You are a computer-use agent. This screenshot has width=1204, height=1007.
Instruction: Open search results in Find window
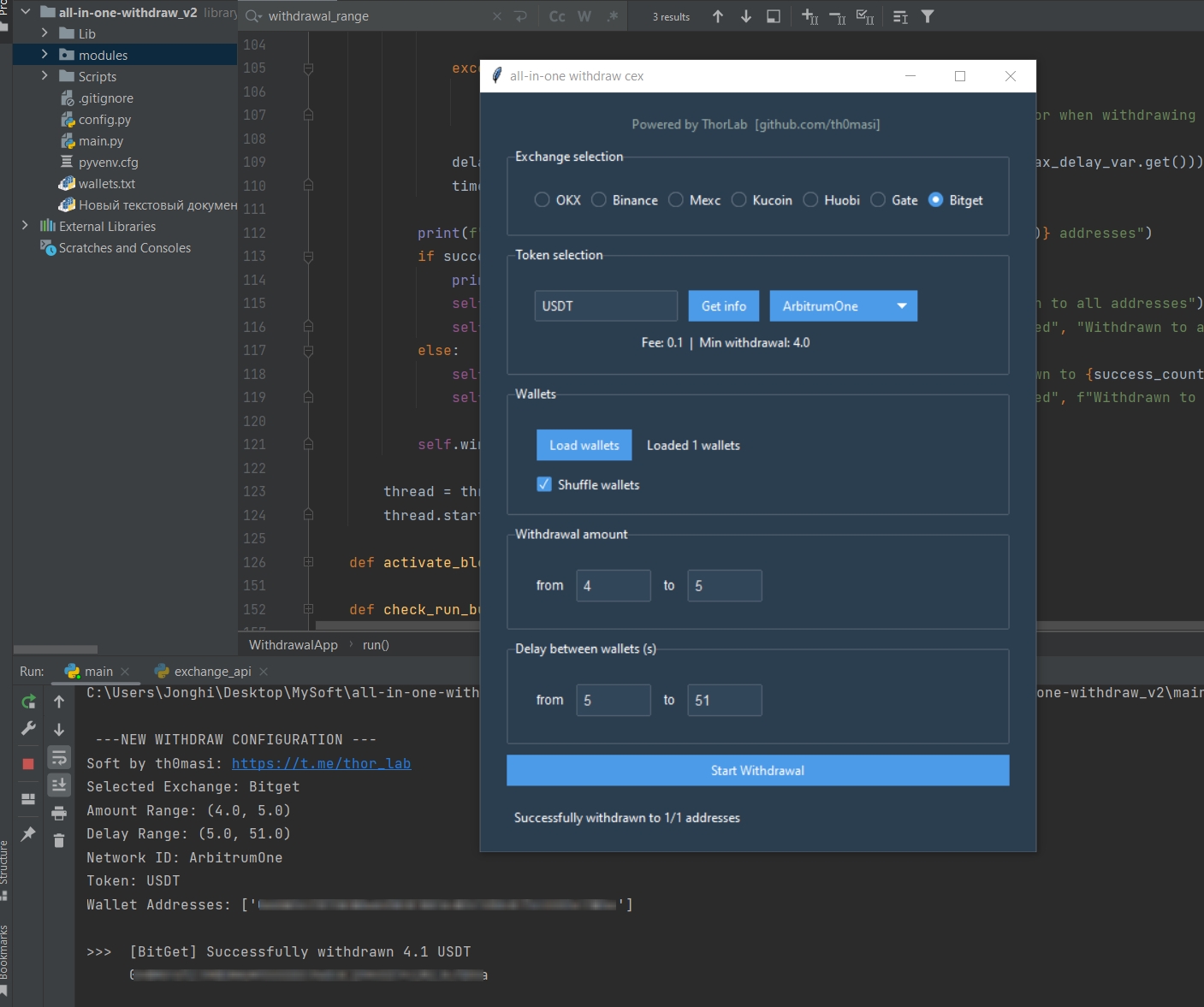(x=774, y=16)
